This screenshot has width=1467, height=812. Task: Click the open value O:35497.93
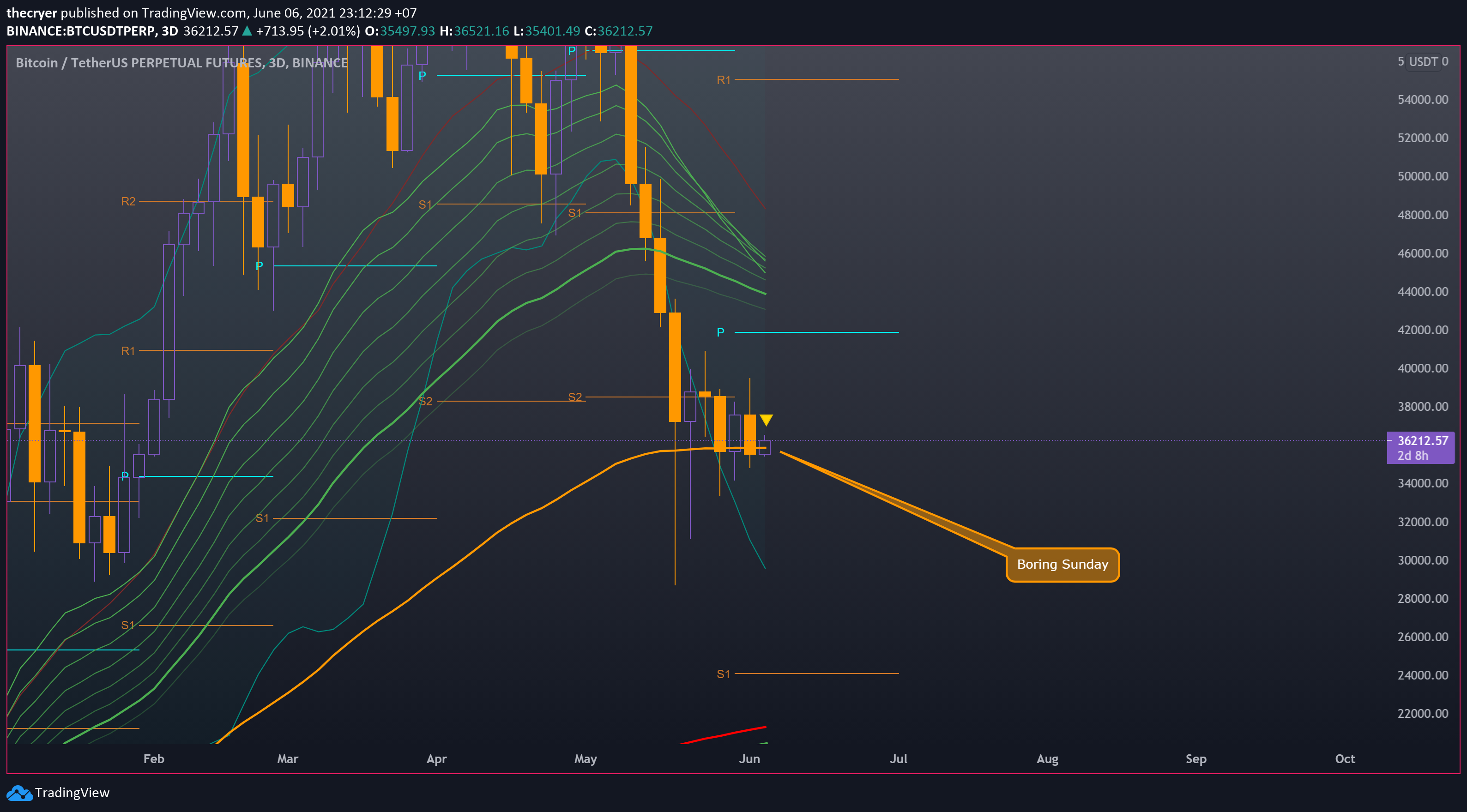pyautogui.click(x=400, y=31)
